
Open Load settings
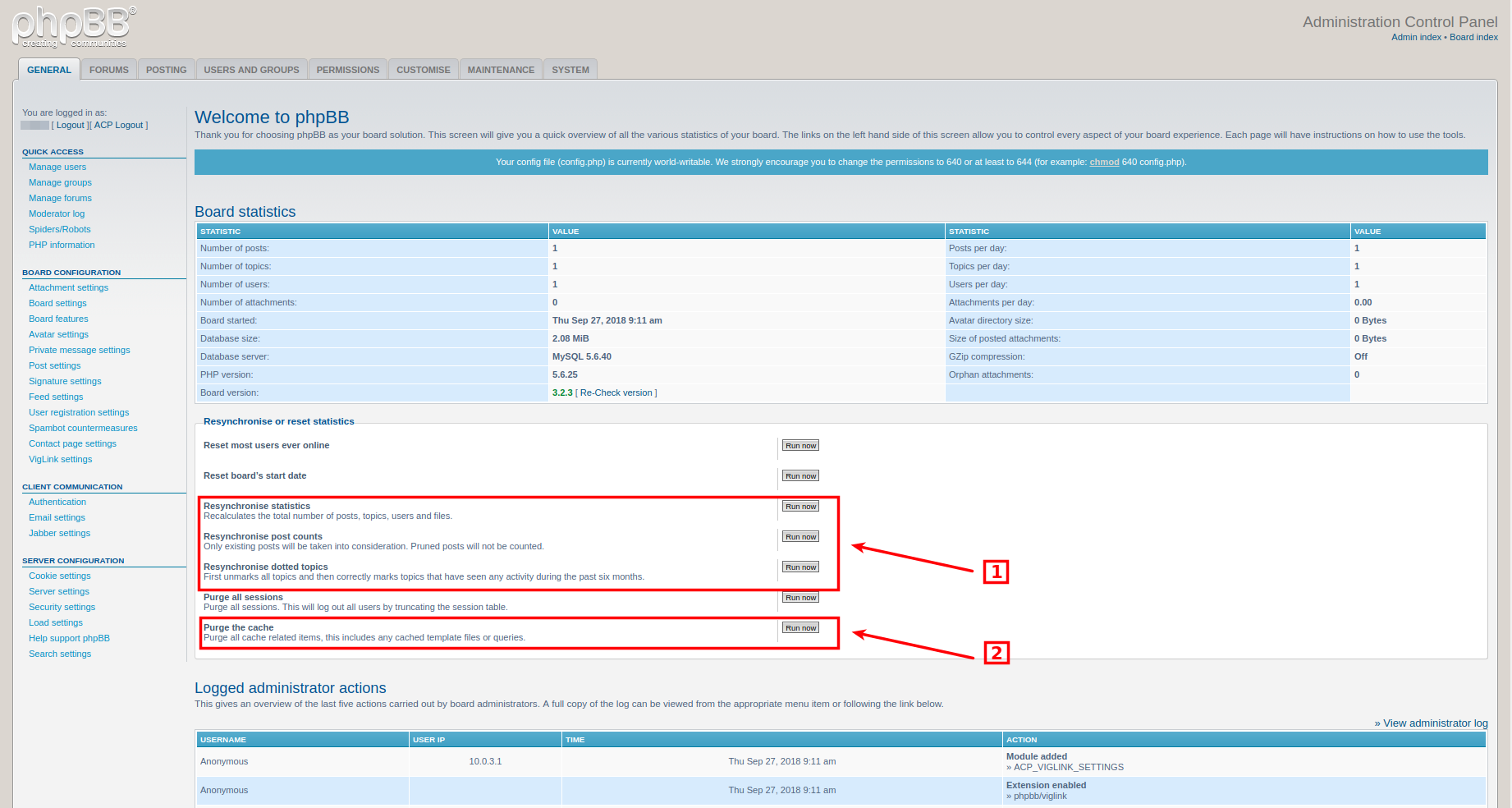click(56, 622)
